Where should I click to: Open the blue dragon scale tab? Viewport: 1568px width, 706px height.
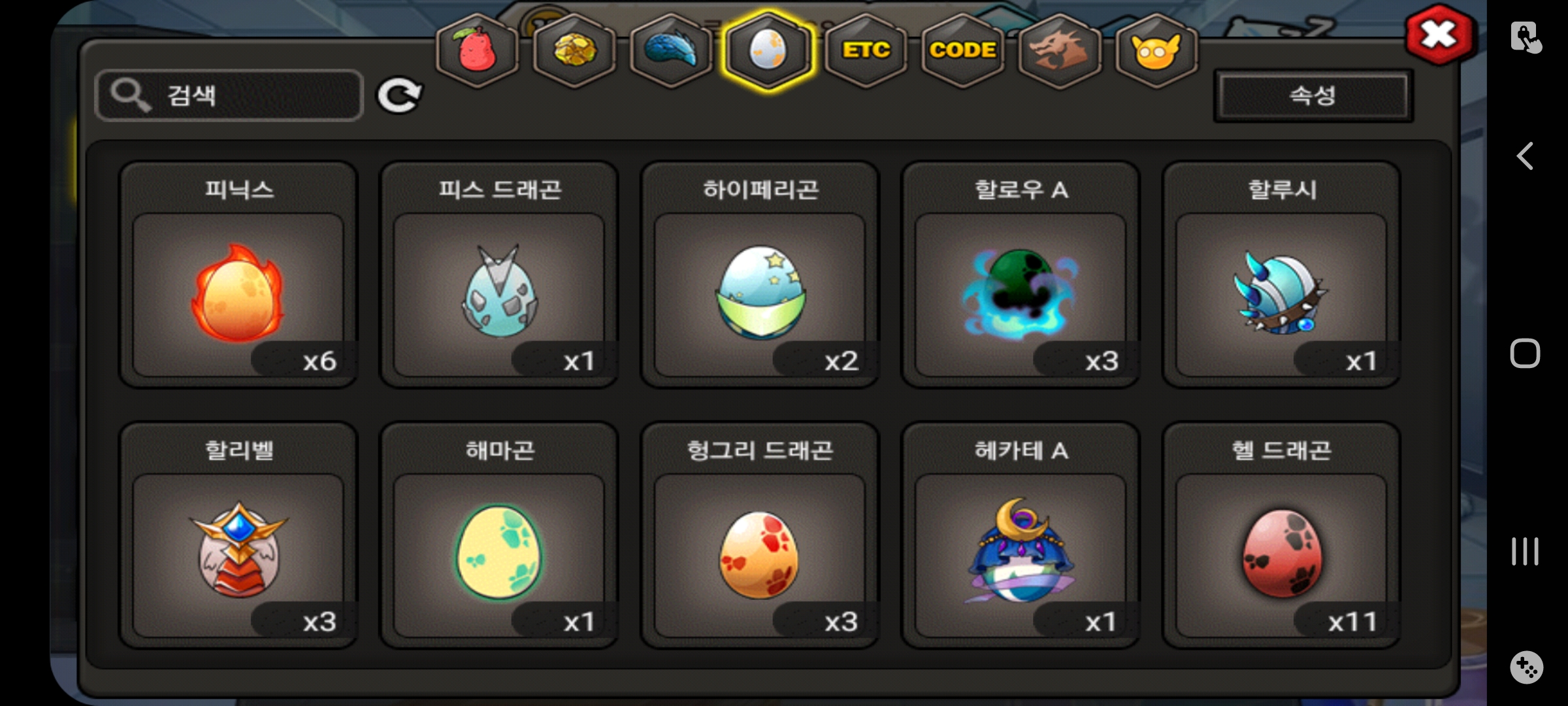[x=671, y=50]
